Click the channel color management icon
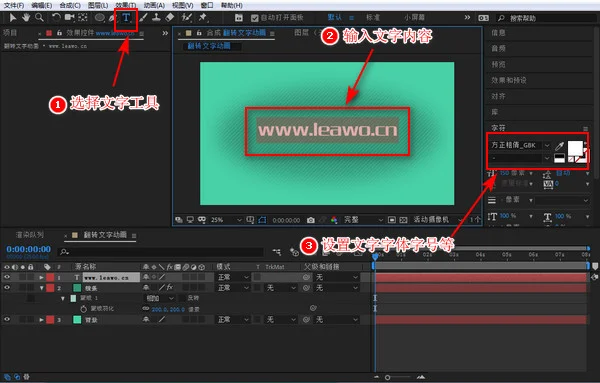This screenshot has height=383, width=600. 334,220
